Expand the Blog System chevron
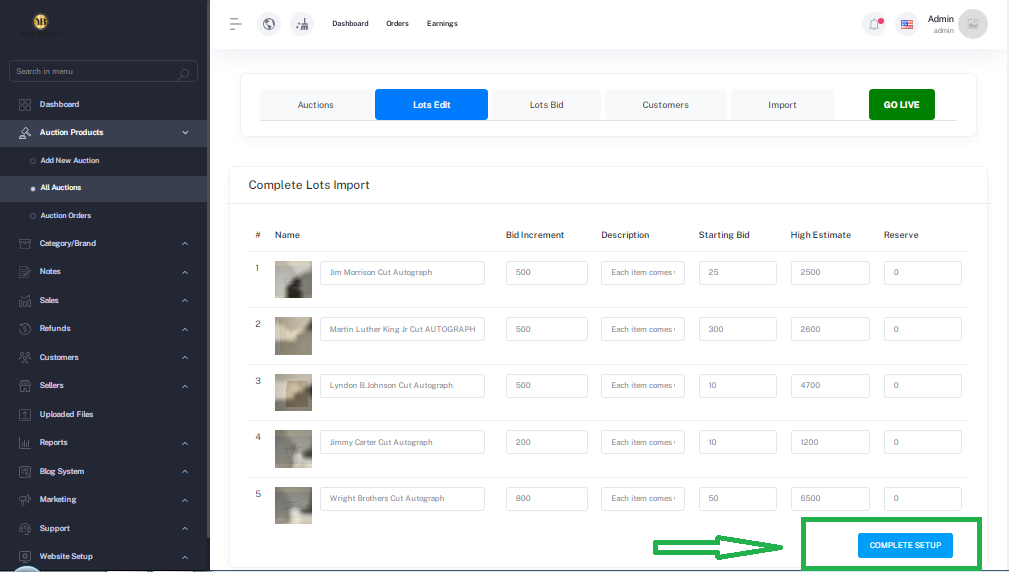The width and height of the screenshot is (1009, 572). (185, 472)
